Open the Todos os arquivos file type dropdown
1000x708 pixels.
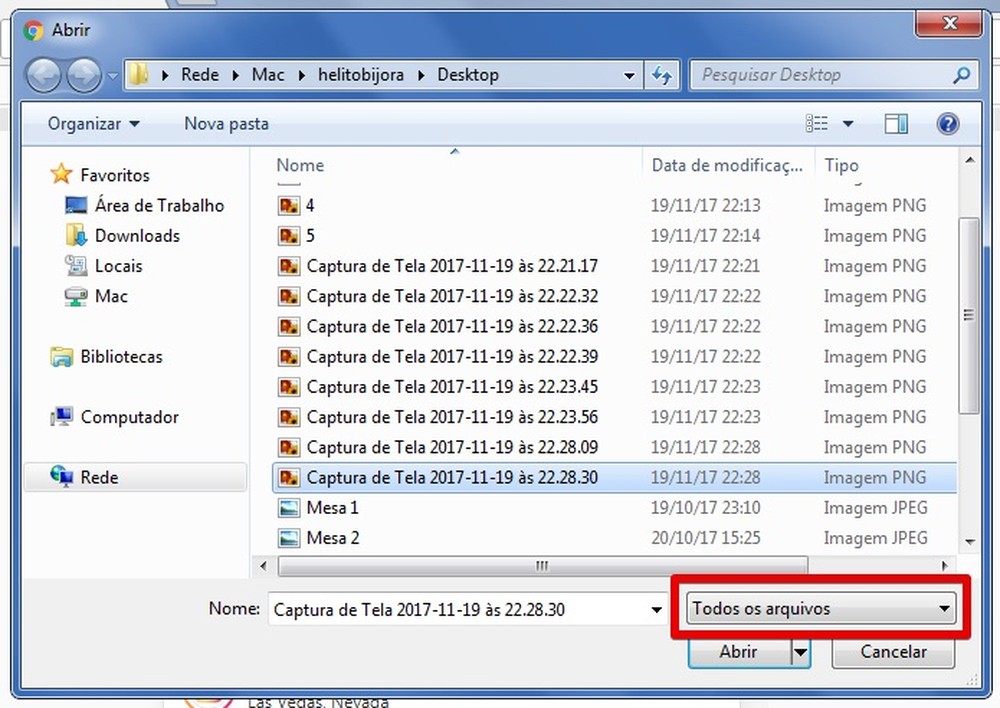[821, 608]
